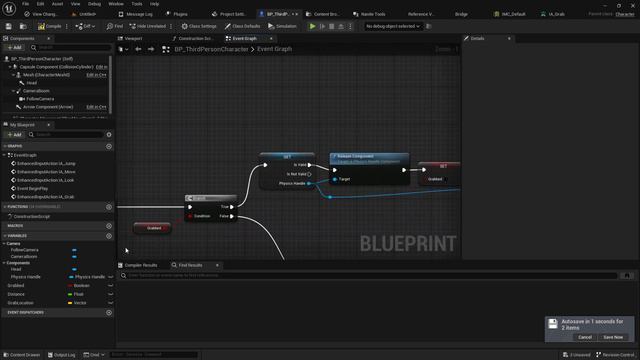
Task: Open play options three-dot menu
Action: point(350,26)
